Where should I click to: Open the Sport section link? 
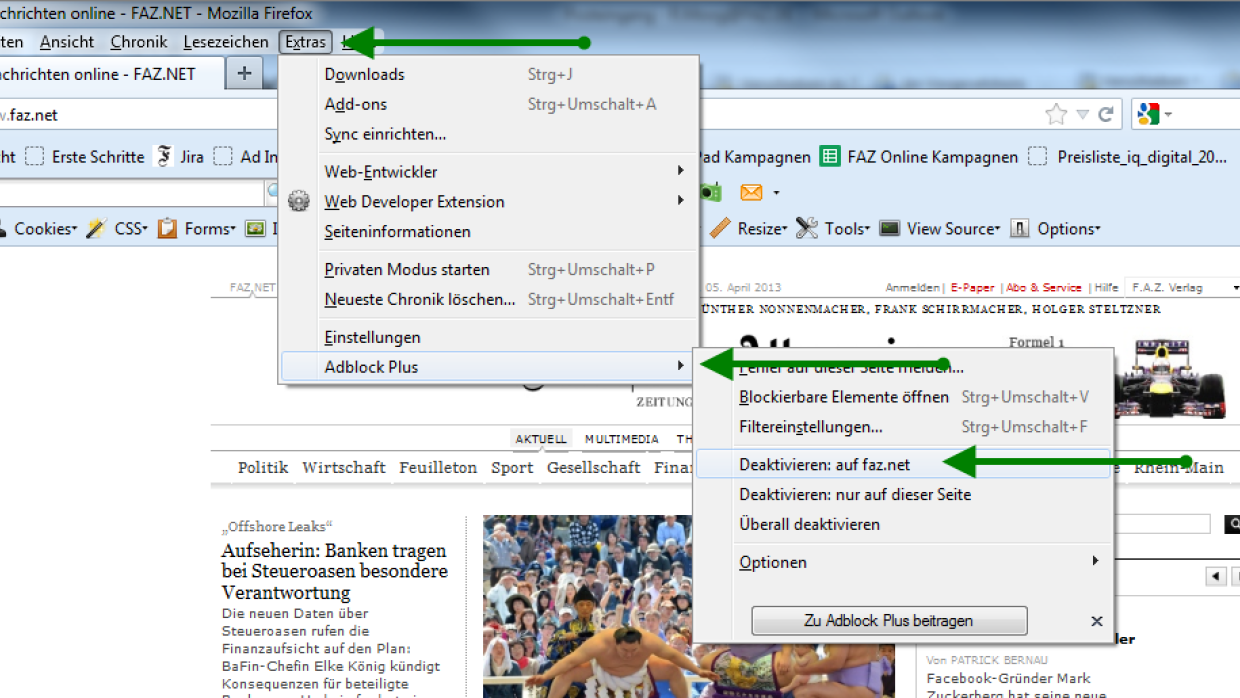pos(512,467)
